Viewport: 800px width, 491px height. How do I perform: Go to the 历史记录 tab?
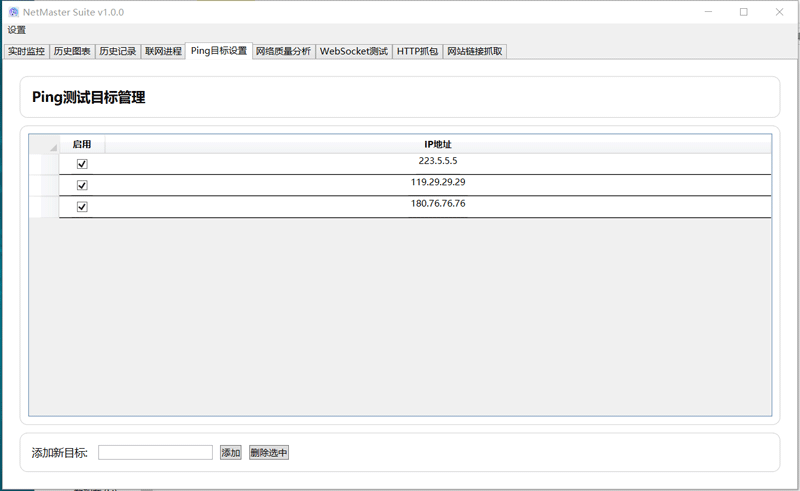pos(118,51)
